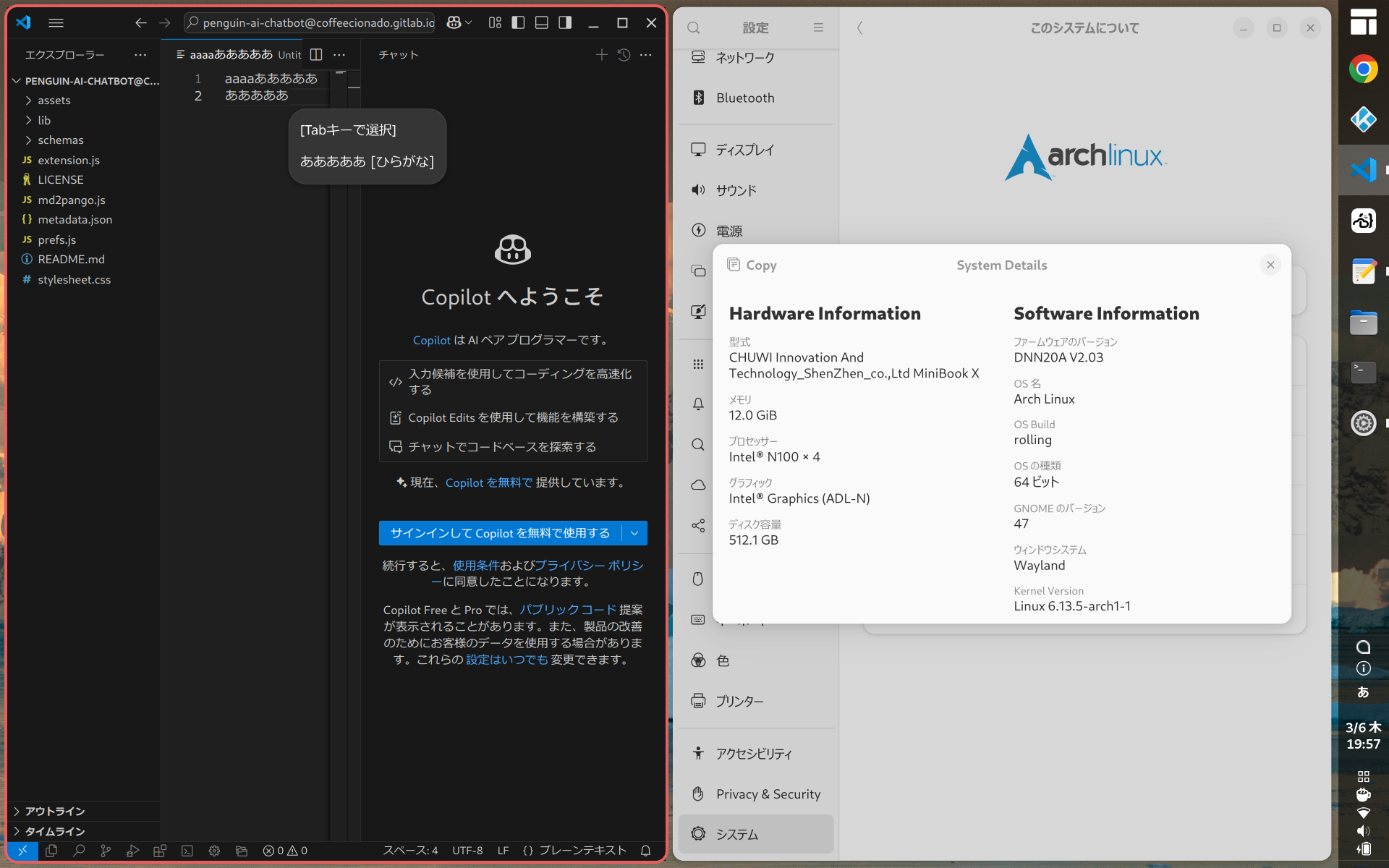Go forward with VS Code's right arrow

(x=165, y=22)
